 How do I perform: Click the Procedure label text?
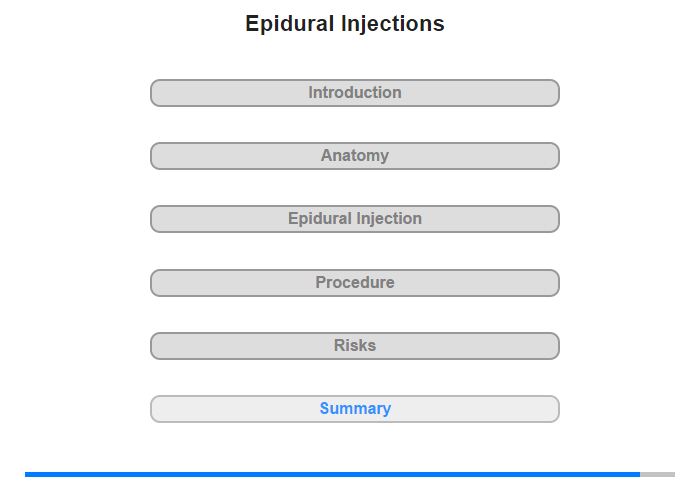355,283
